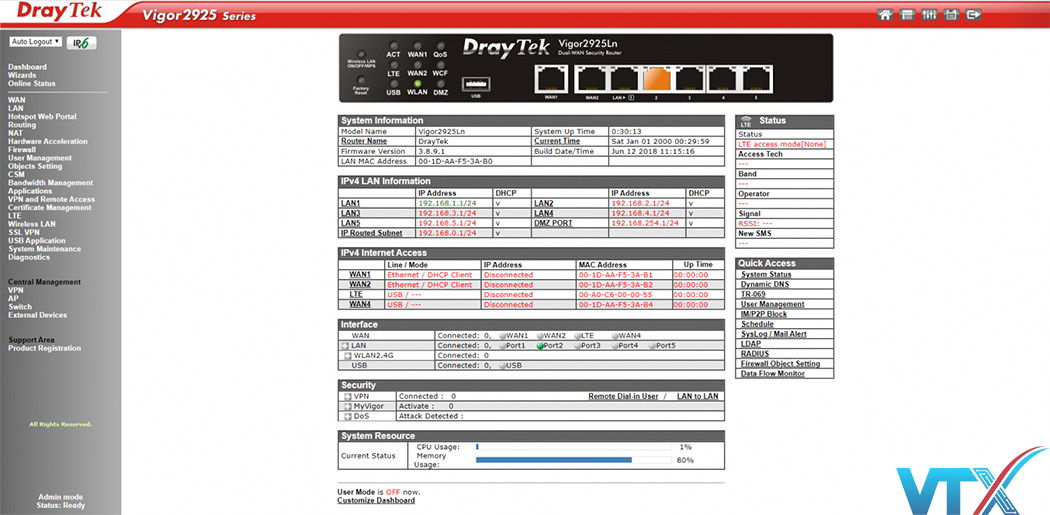Click the IPv6 icon button

[81, 43]
